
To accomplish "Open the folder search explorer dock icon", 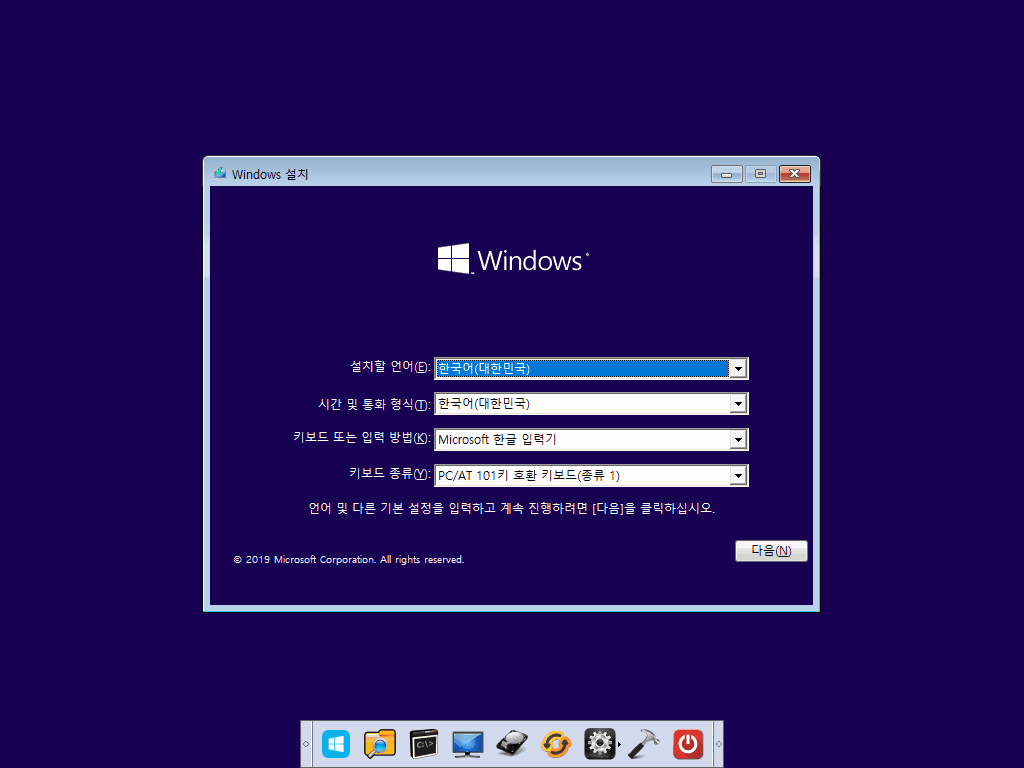I will 380,744.
